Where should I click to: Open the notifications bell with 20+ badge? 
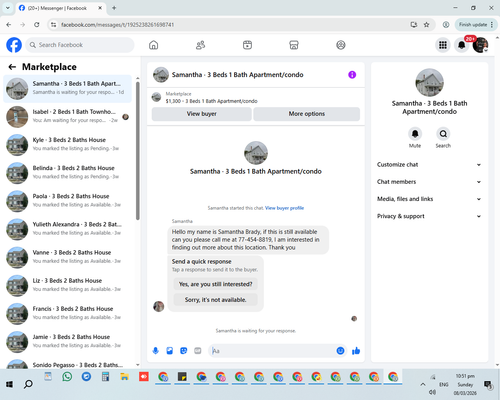pyautogui.click(x=462, y=45)
